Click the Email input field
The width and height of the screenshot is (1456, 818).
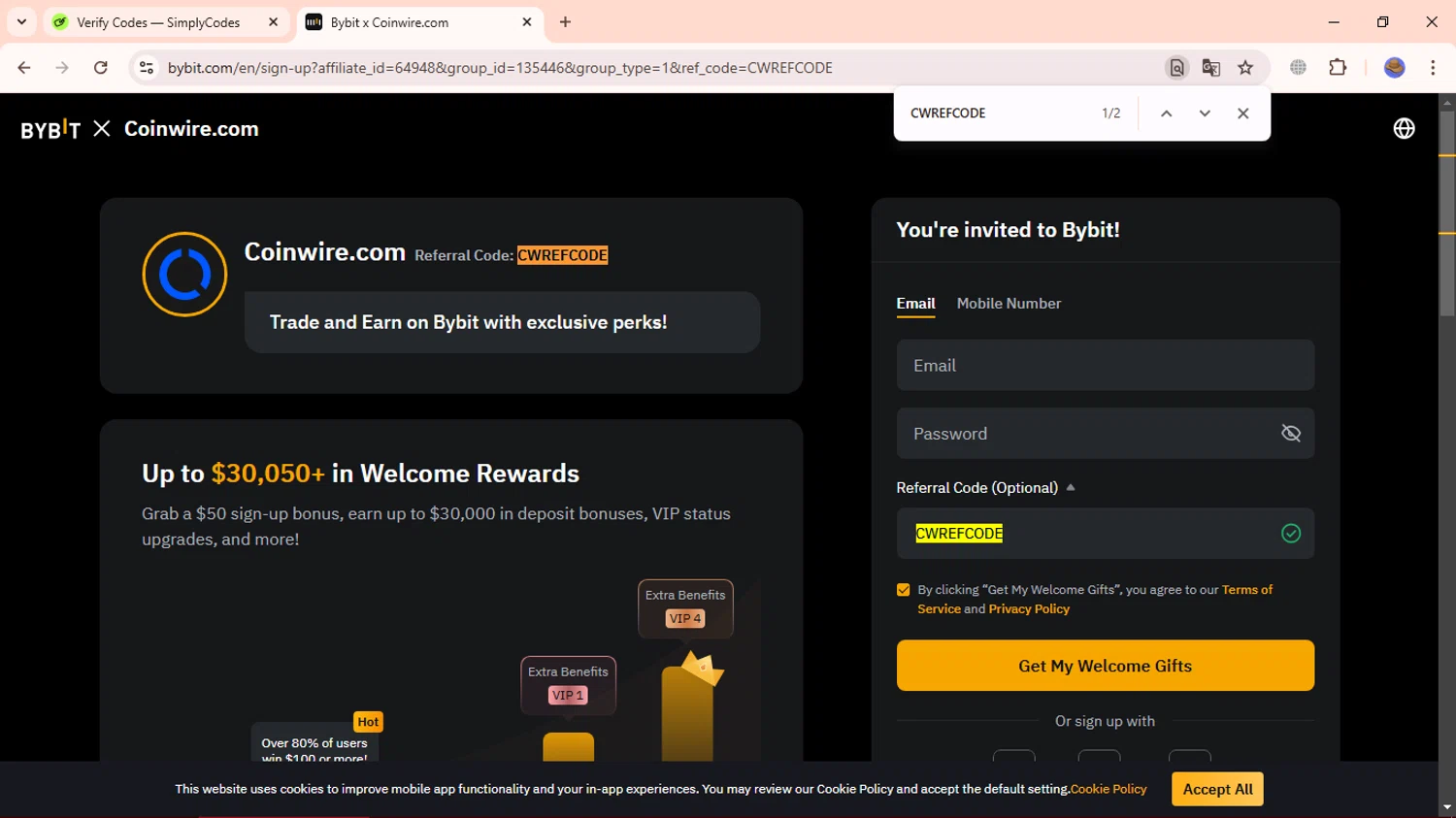[x=1106, y=366]
